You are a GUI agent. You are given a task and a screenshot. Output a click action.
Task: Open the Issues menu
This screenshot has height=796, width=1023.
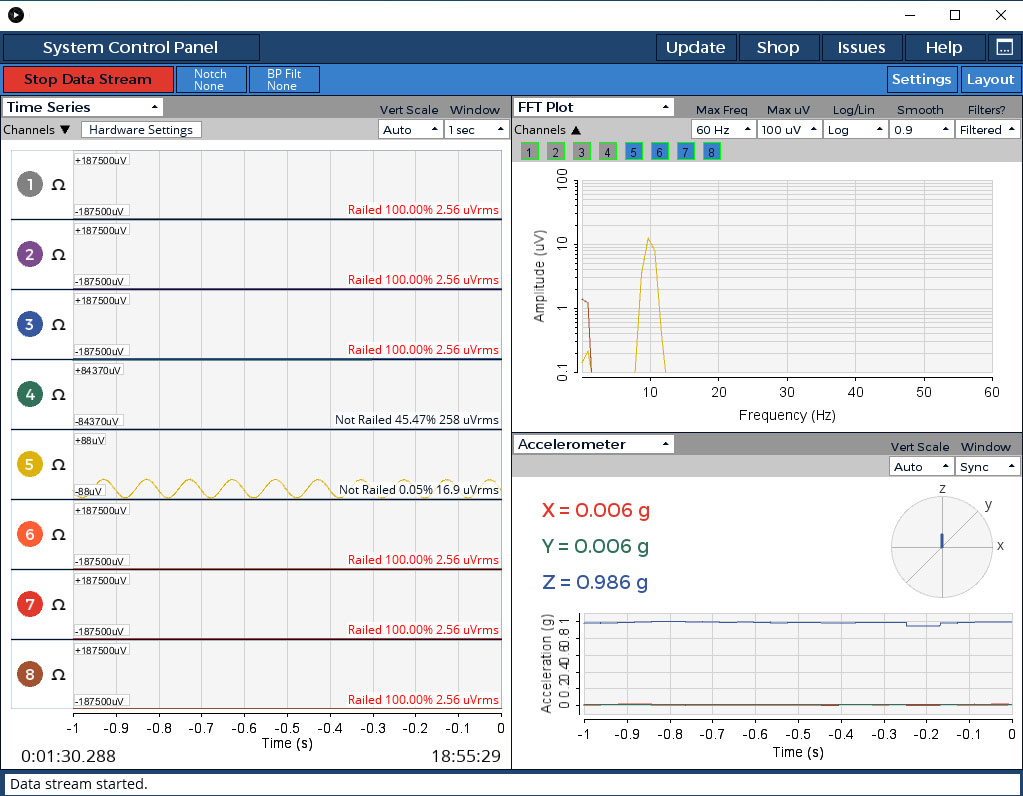[x=861, y=47]
